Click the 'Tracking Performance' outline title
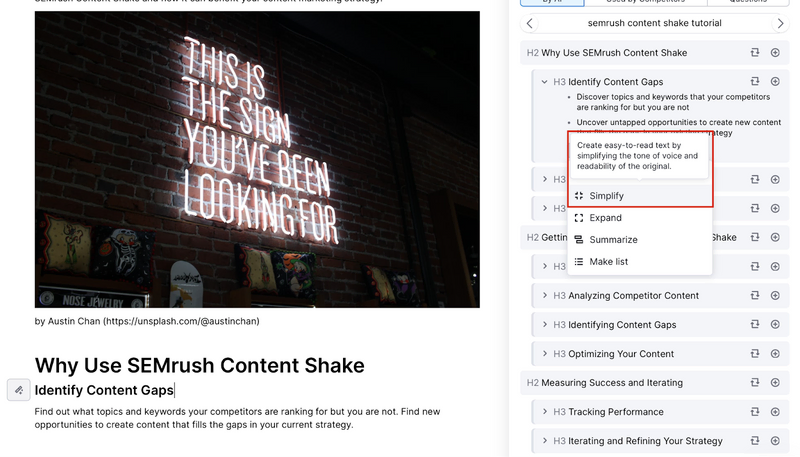Screen dimensions: 800x457 (x=616, y=412)
